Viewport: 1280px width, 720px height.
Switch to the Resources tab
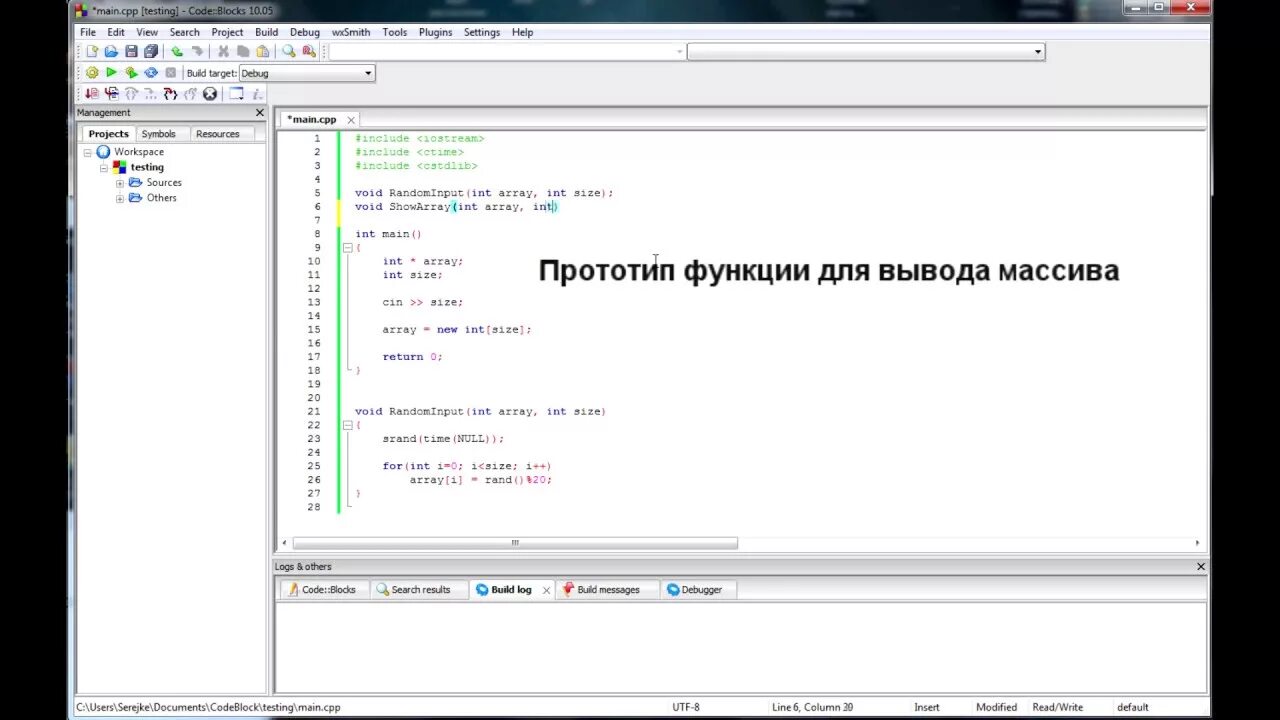[217, 134]
